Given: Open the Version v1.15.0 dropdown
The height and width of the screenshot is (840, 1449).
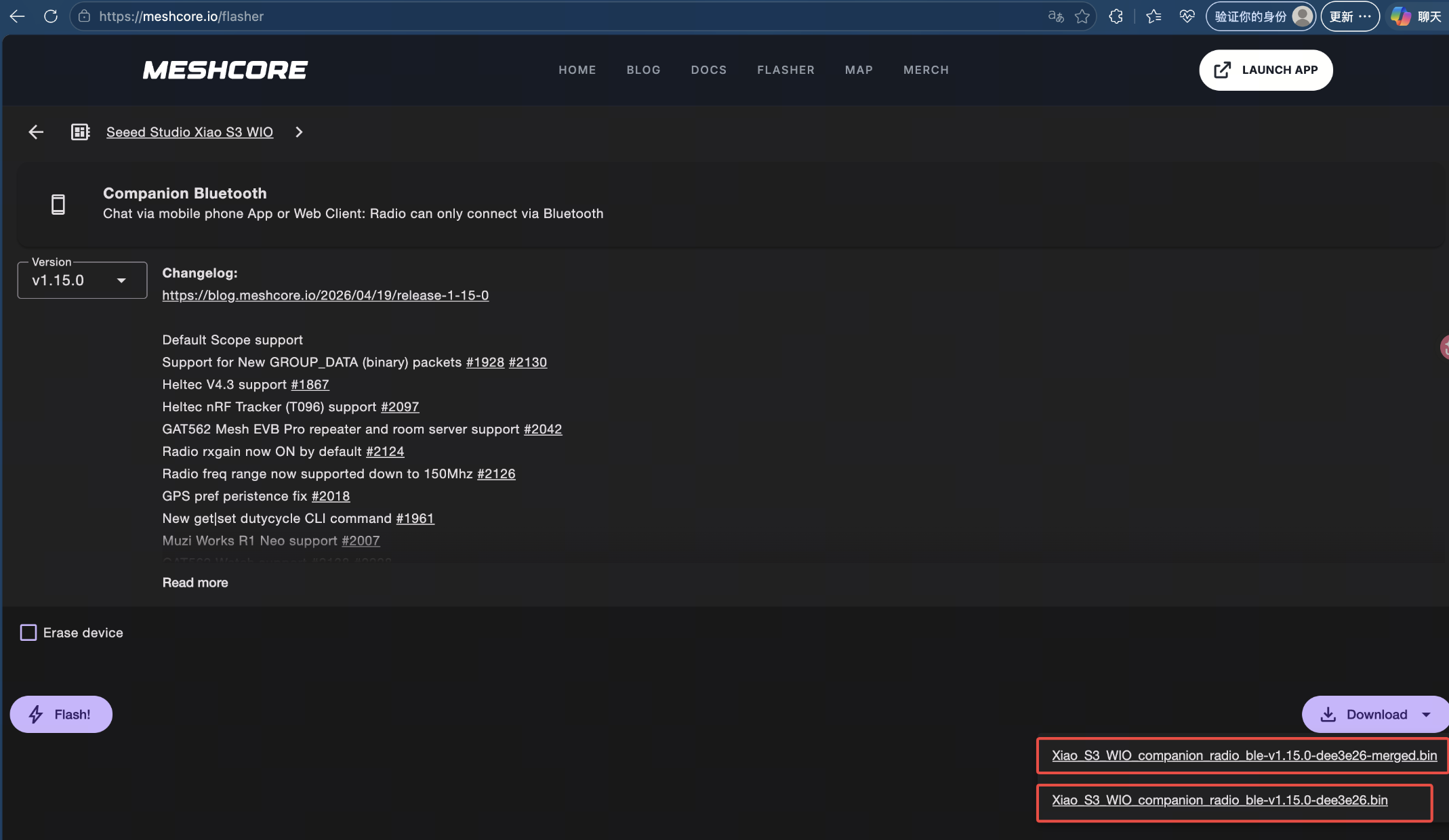Looking at the screenshot, I should point(82,280).
